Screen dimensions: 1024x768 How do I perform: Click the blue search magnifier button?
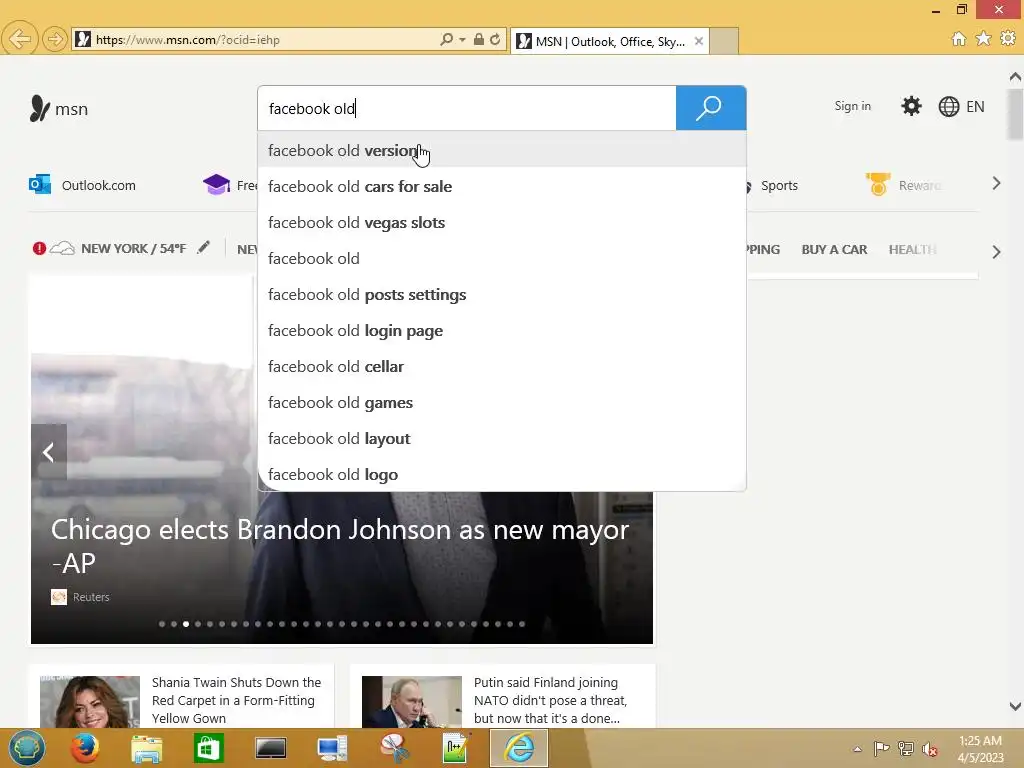pos(711,108)
